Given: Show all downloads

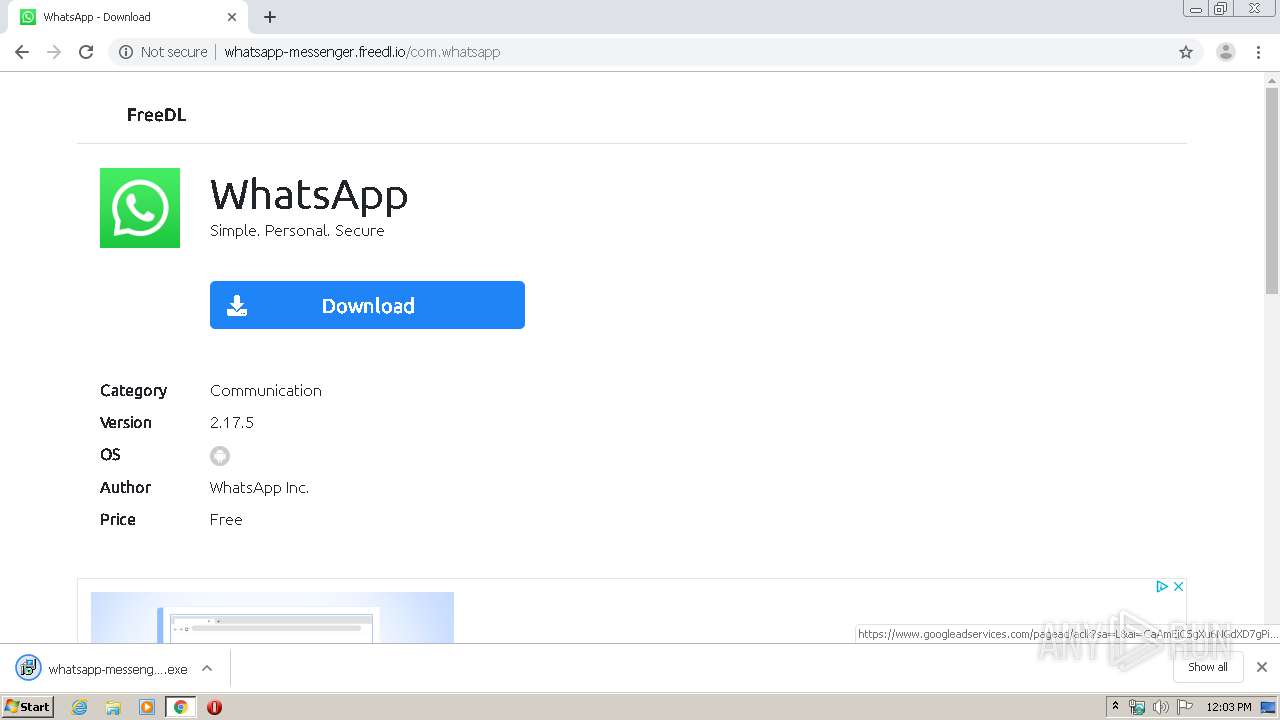Looking at the screenshot, I should tap(1207, 667).
